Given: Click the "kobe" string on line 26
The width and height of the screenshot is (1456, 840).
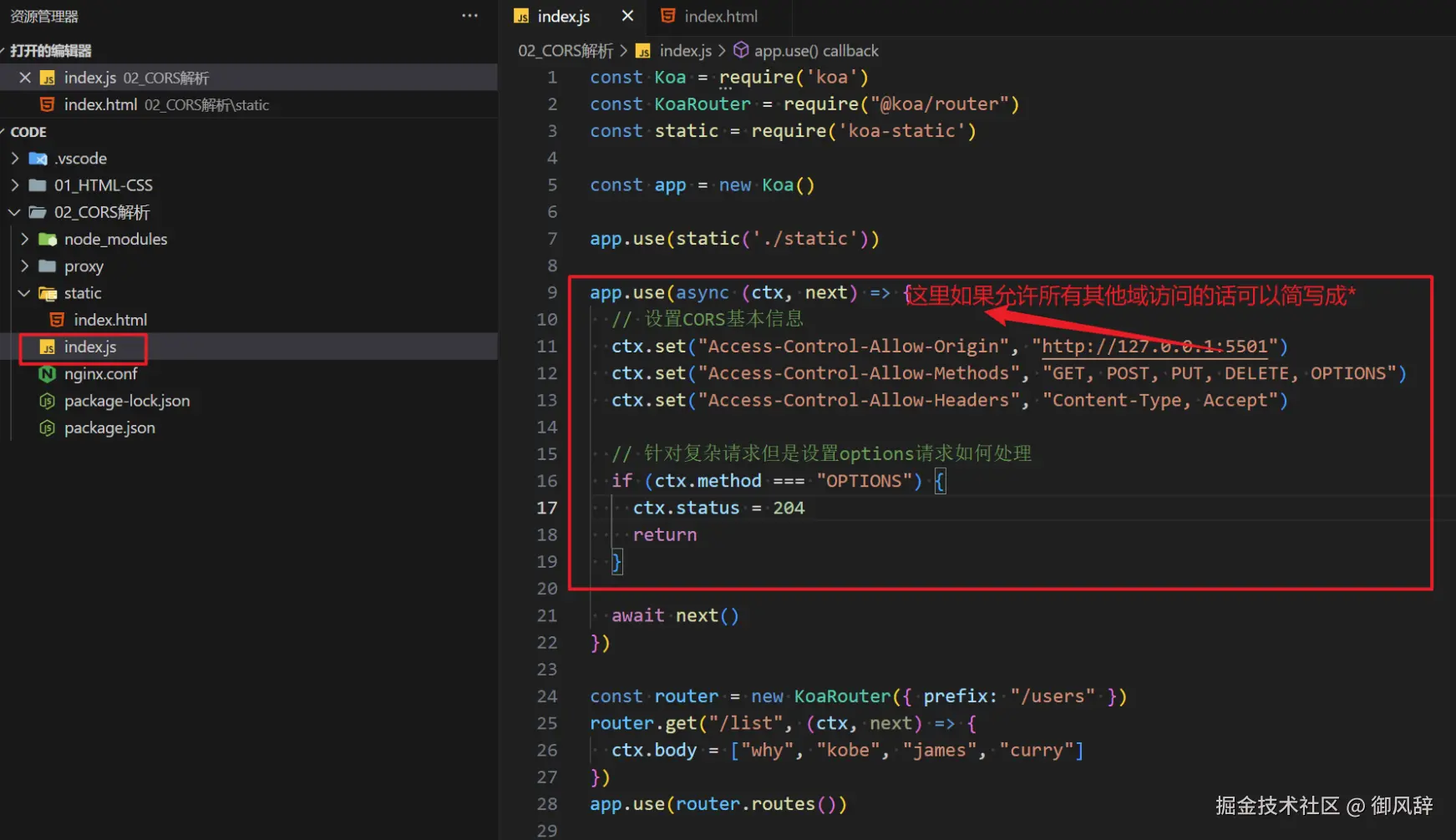Looking at the screenshot, I should point(848,751).
